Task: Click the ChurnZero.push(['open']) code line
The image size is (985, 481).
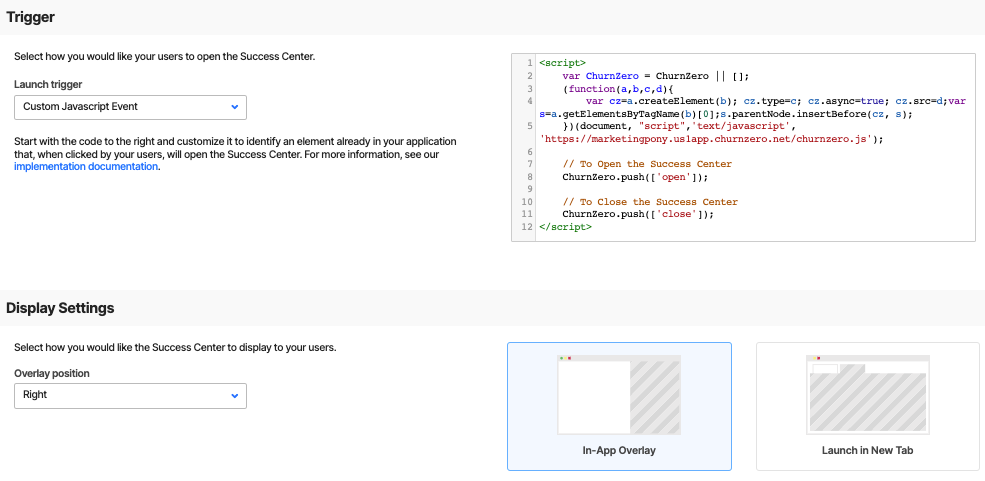Action: [x=635, y=177]
